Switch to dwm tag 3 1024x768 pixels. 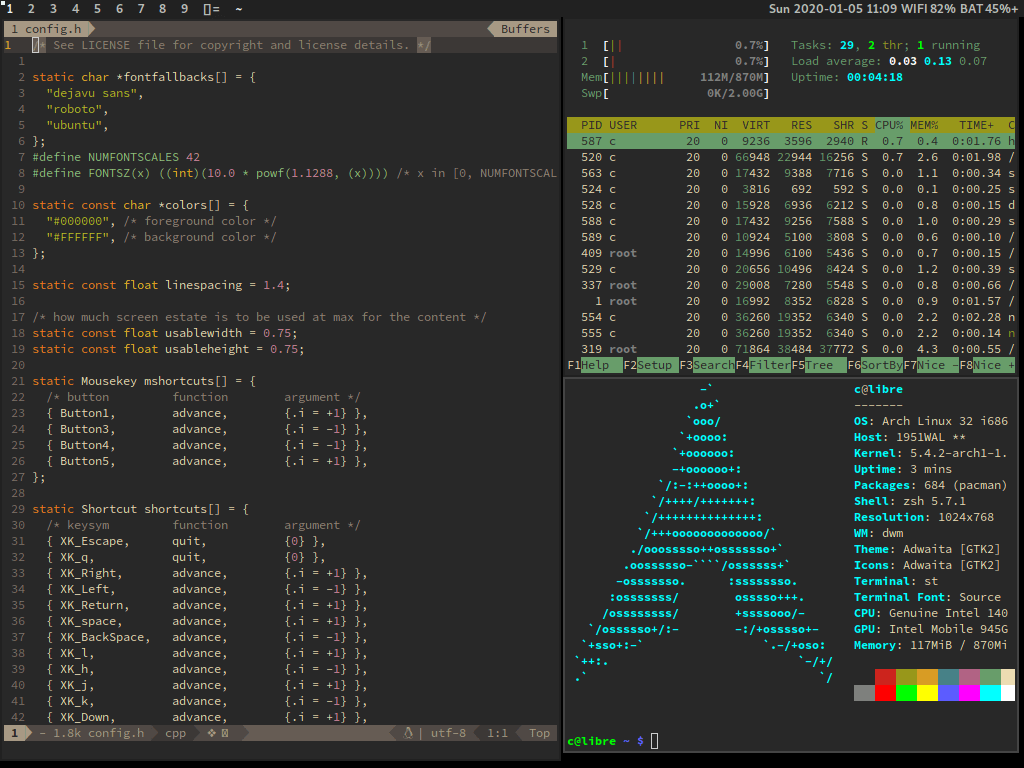[x=54, y=8]
